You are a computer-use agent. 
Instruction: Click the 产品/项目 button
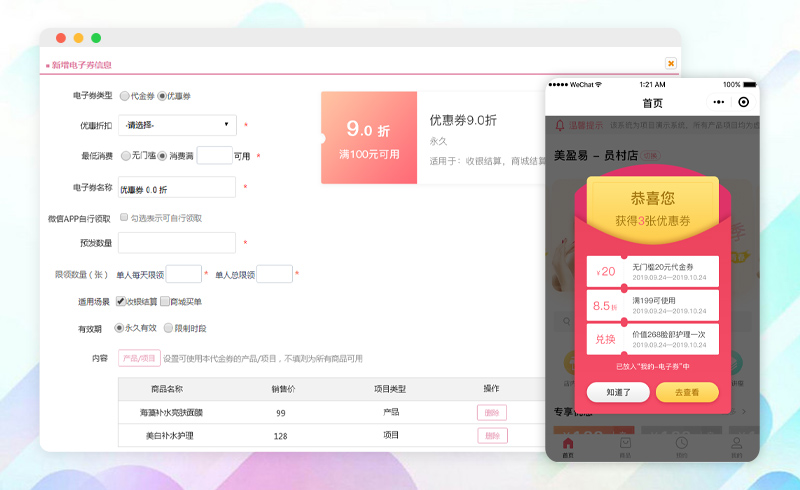(139, 358)
